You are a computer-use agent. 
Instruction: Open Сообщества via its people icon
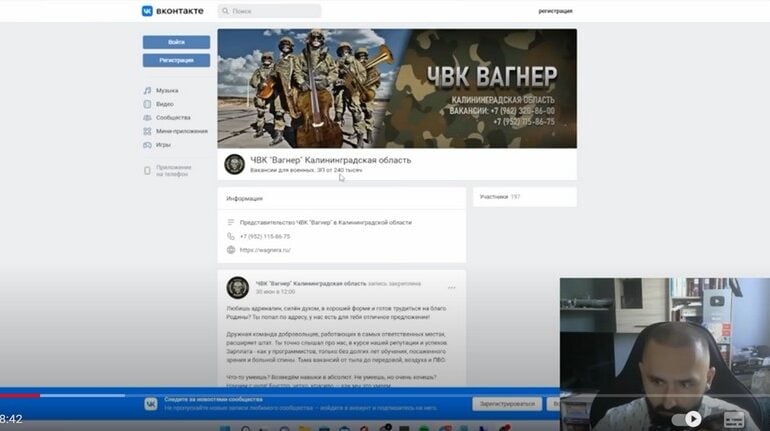(x=147, y=118)
